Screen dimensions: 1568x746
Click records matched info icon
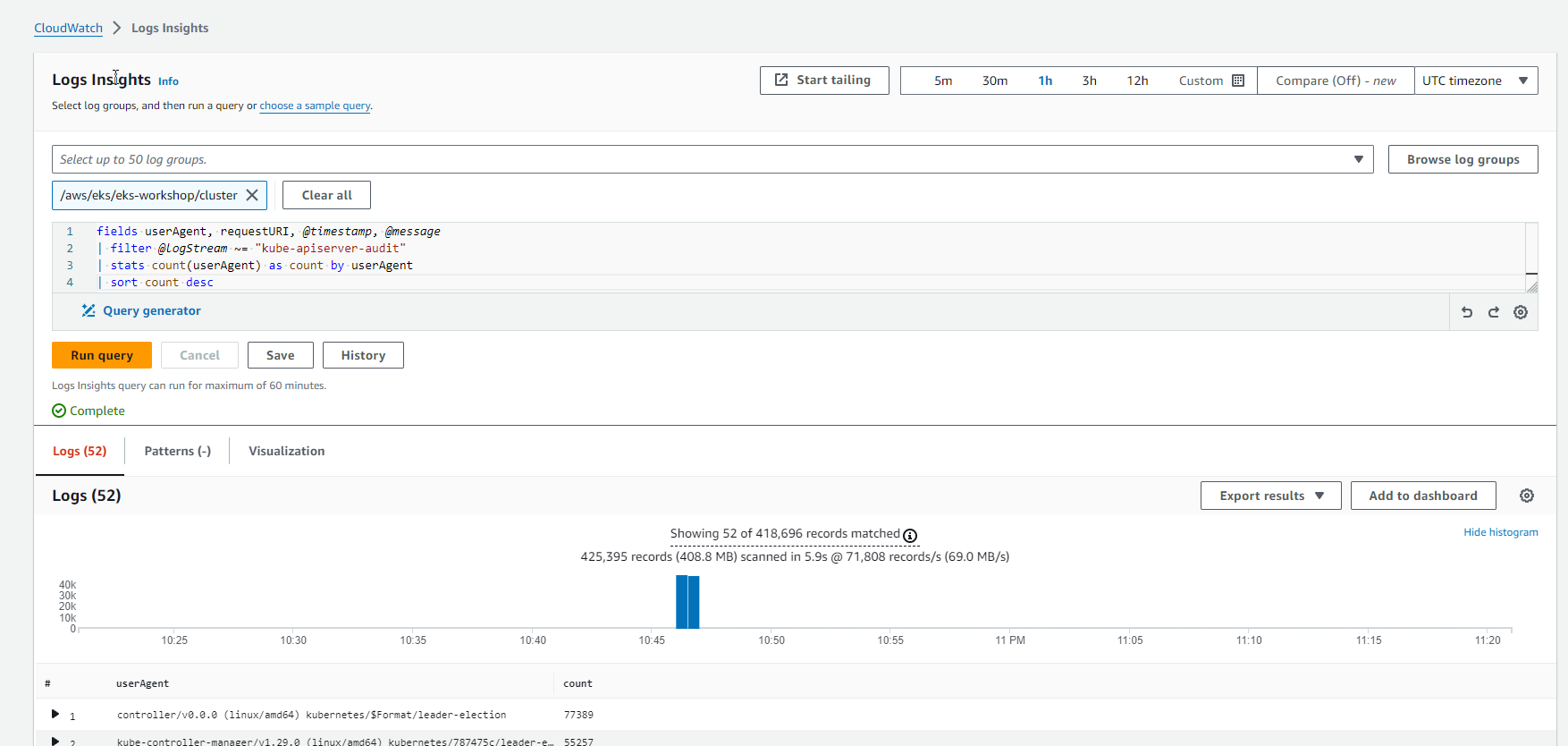tap(910, 536)
